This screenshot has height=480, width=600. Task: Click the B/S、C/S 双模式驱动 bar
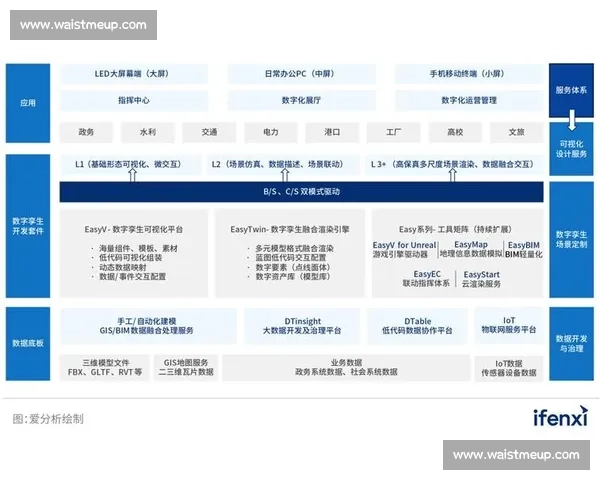(302, 192)
